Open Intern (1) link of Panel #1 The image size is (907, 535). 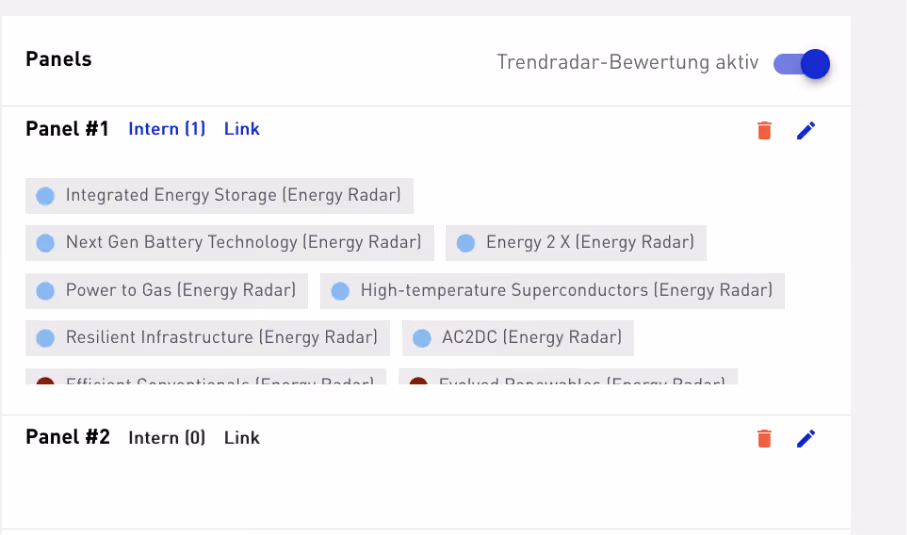pos(167,128)
